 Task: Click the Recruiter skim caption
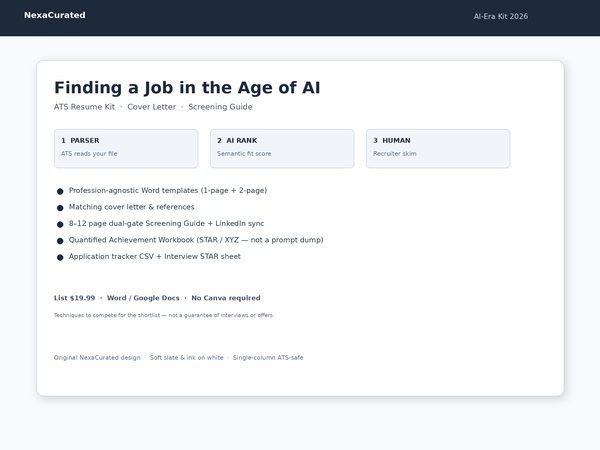click(395, 154)
